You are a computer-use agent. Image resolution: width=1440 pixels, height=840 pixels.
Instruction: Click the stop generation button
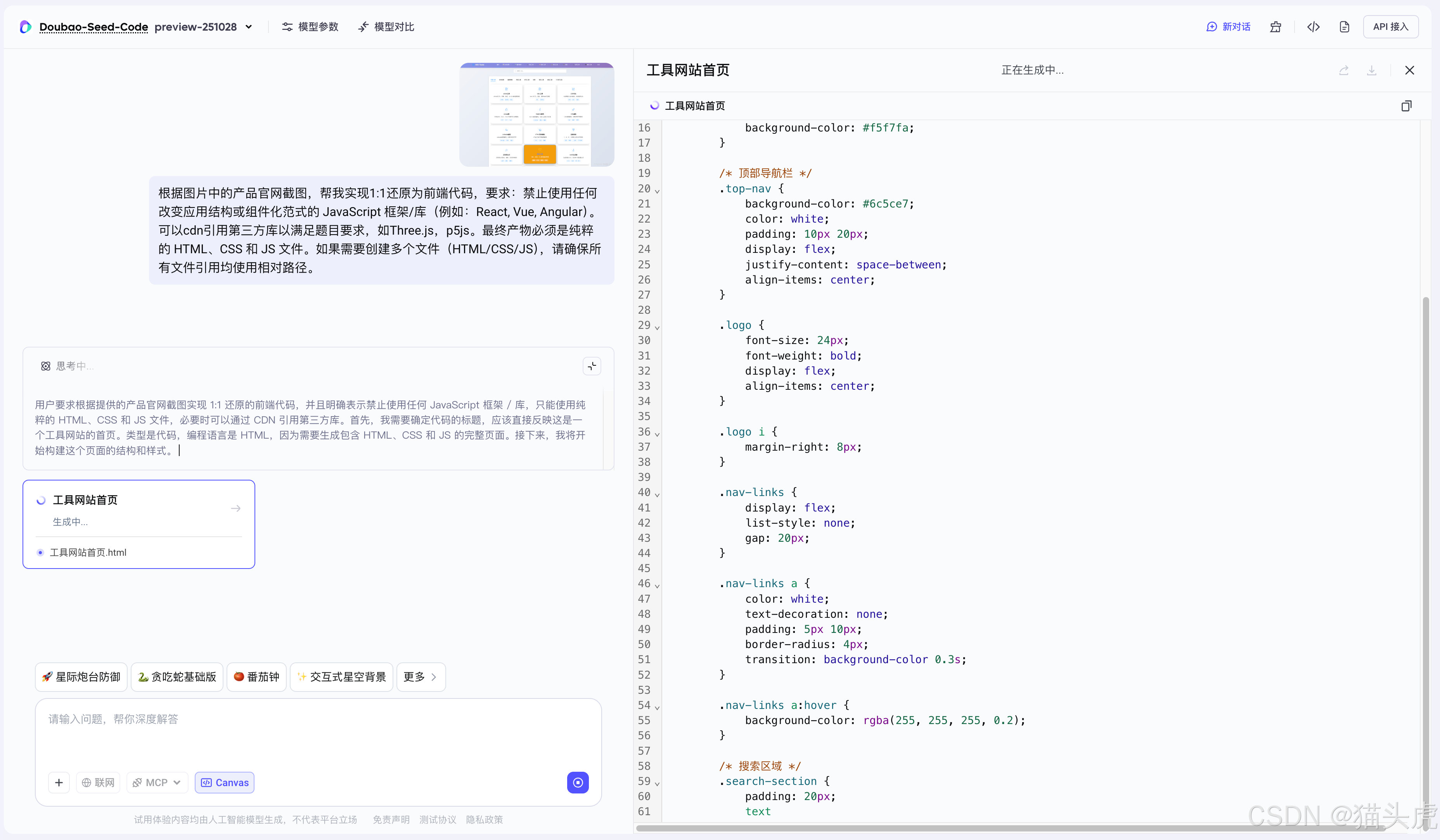pos(578,782)
